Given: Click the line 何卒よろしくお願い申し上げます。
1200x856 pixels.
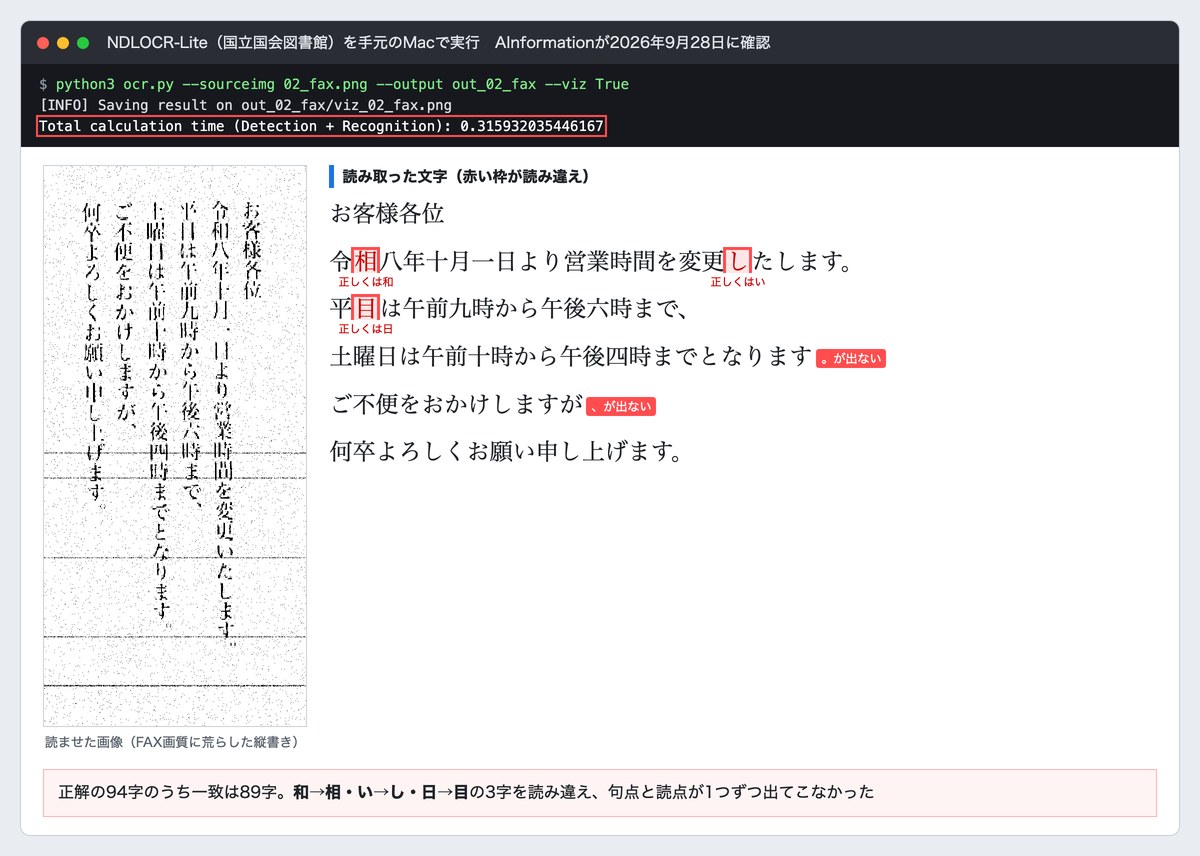Looking at the screenshot, I should point(506,451).
